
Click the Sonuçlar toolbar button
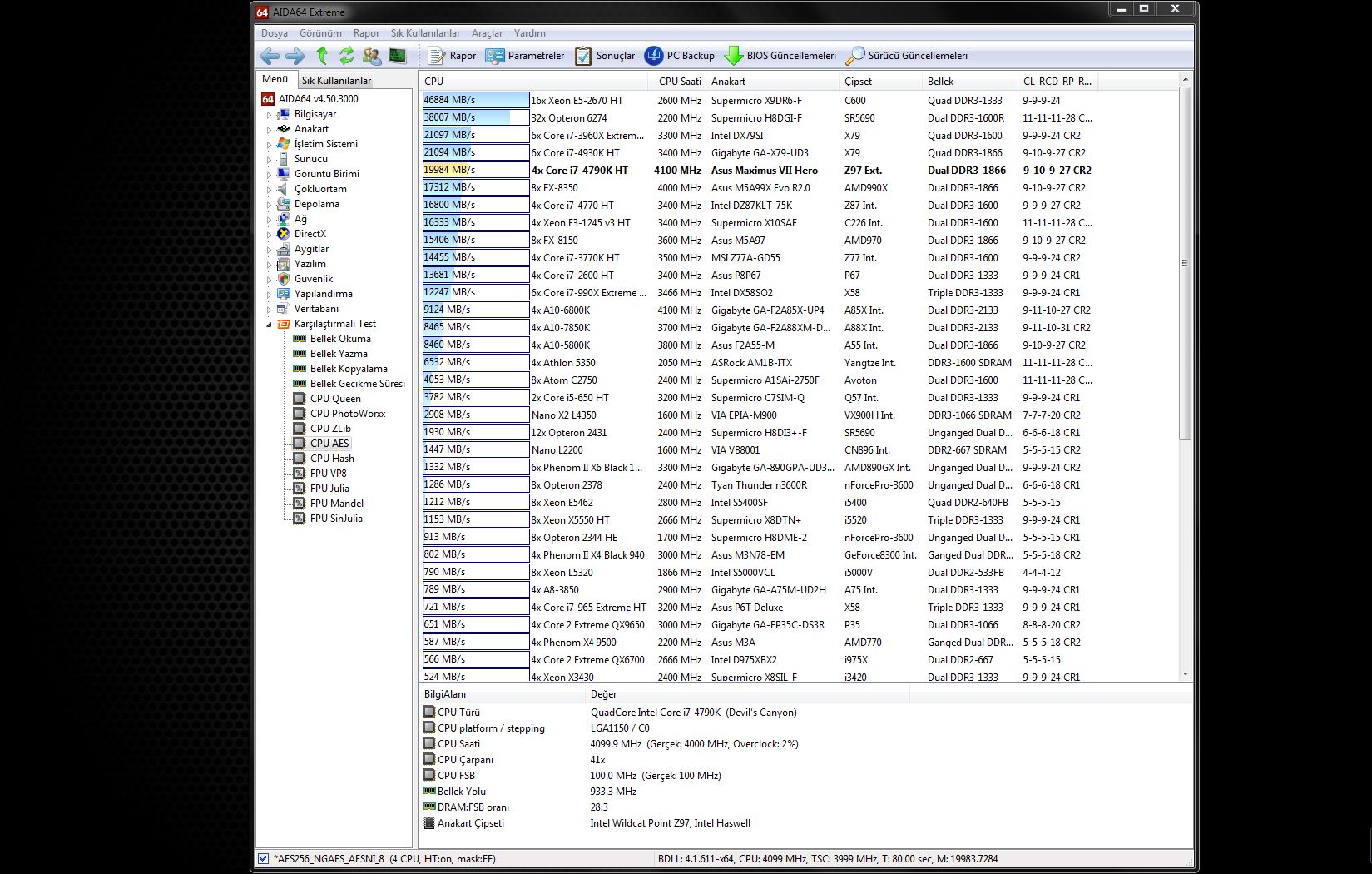[x=605, y=56]
